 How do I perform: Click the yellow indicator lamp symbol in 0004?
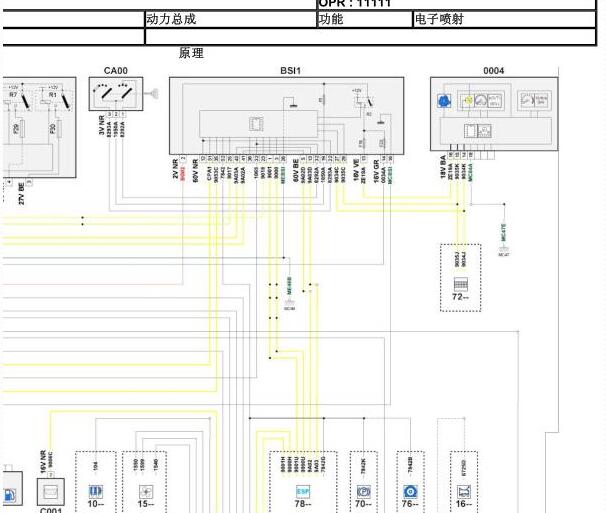click(x=468, y=101)
